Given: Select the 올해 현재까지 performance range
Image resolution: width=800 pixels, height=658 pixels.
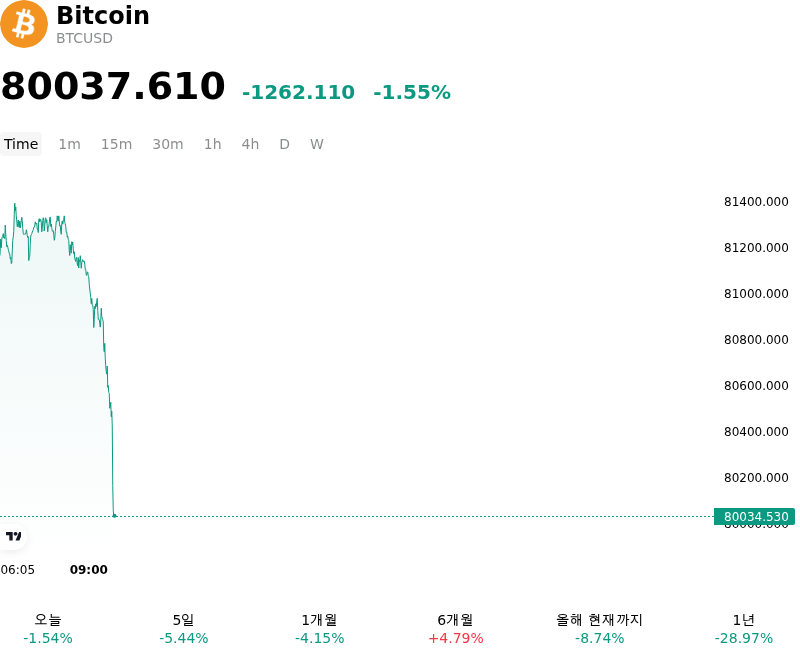Looking at the screenshot, I should click(x=599, y=628).
